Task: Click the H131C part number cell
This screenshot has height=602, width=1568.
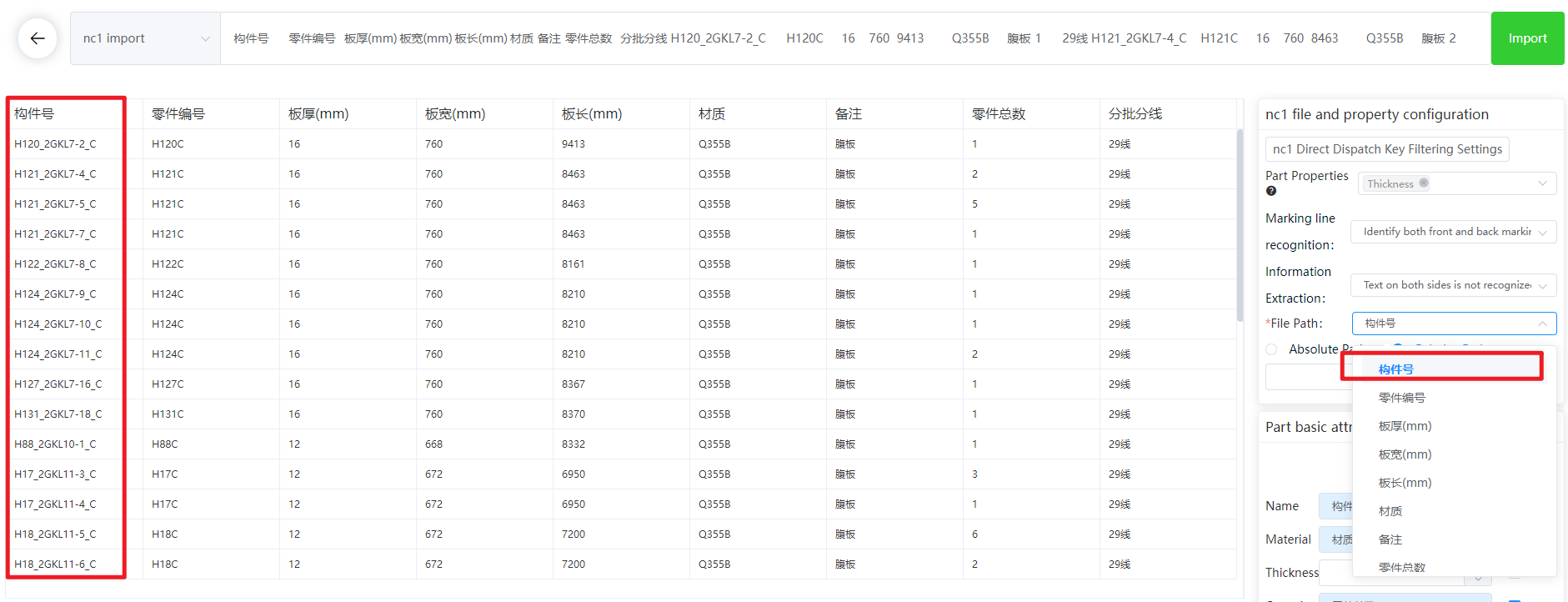Action: (211, 414)
